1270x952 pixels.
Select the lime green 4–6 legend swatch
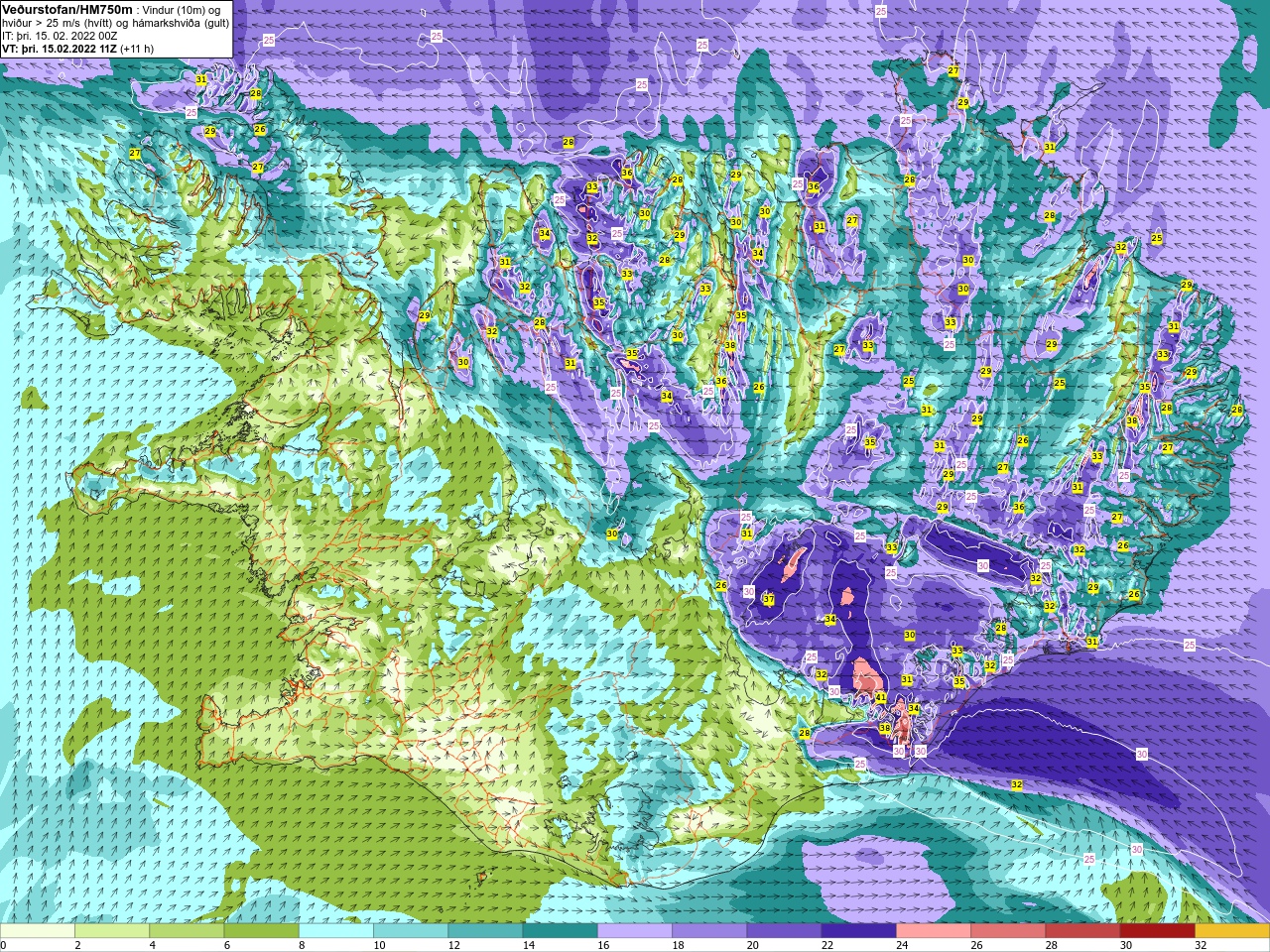tap(187, 931)
